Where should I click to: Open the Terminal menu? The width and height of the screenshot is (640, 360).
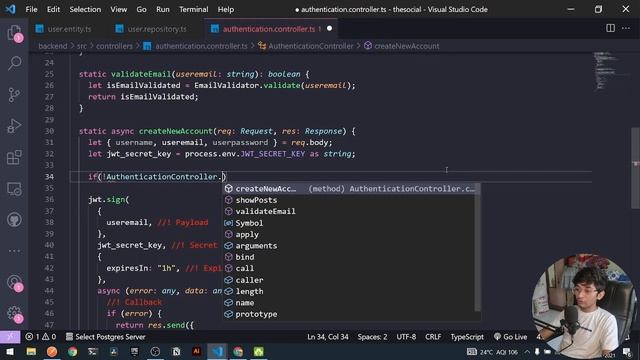[193, 9]
